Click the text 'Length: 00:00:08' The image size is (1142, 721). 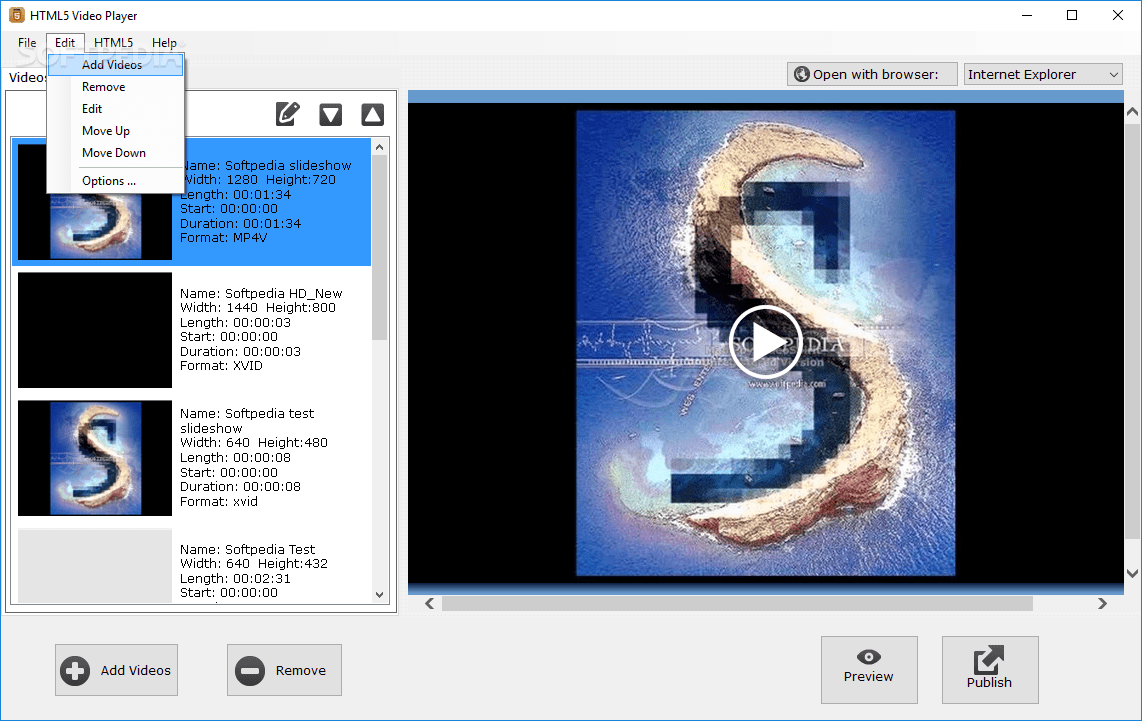(235, 457)
